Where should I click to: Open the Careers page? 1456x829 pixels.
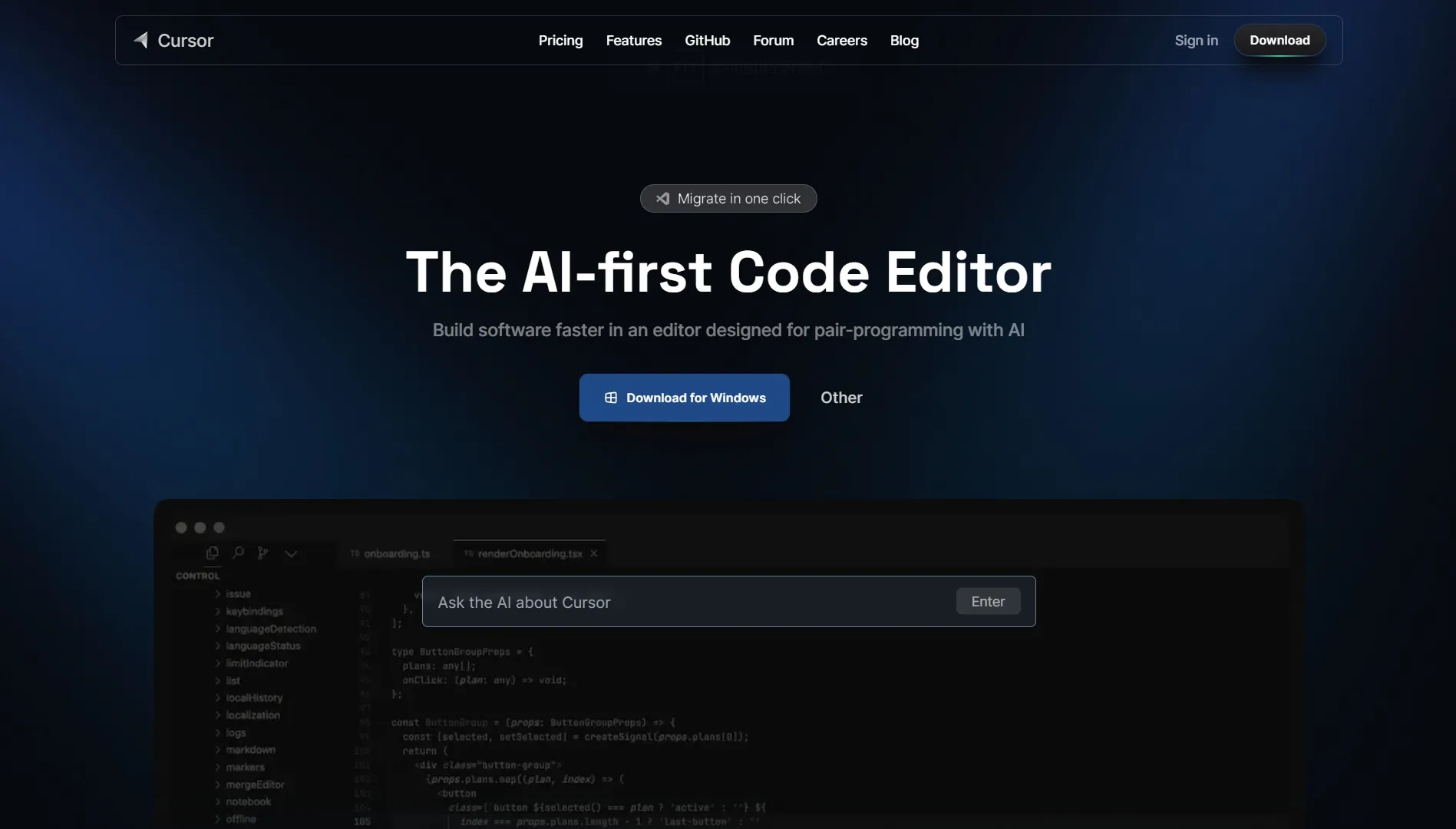point(841,41)
